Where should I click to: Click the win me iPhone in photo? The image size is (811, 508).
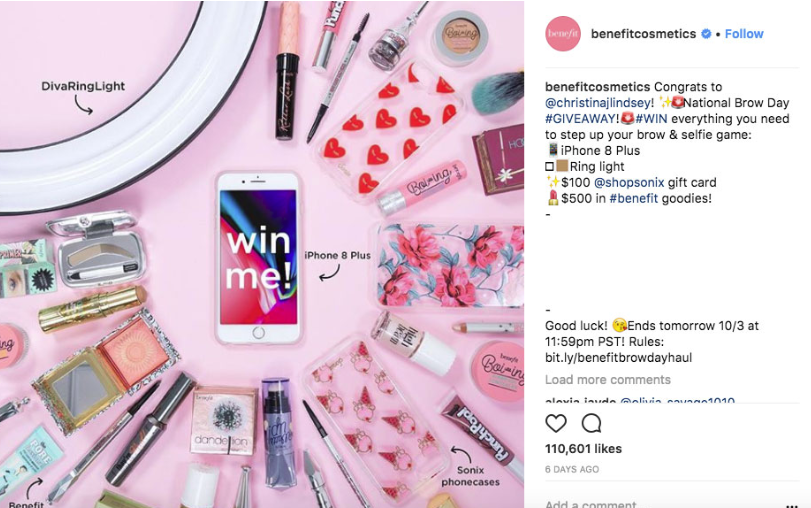pos(259,258)
